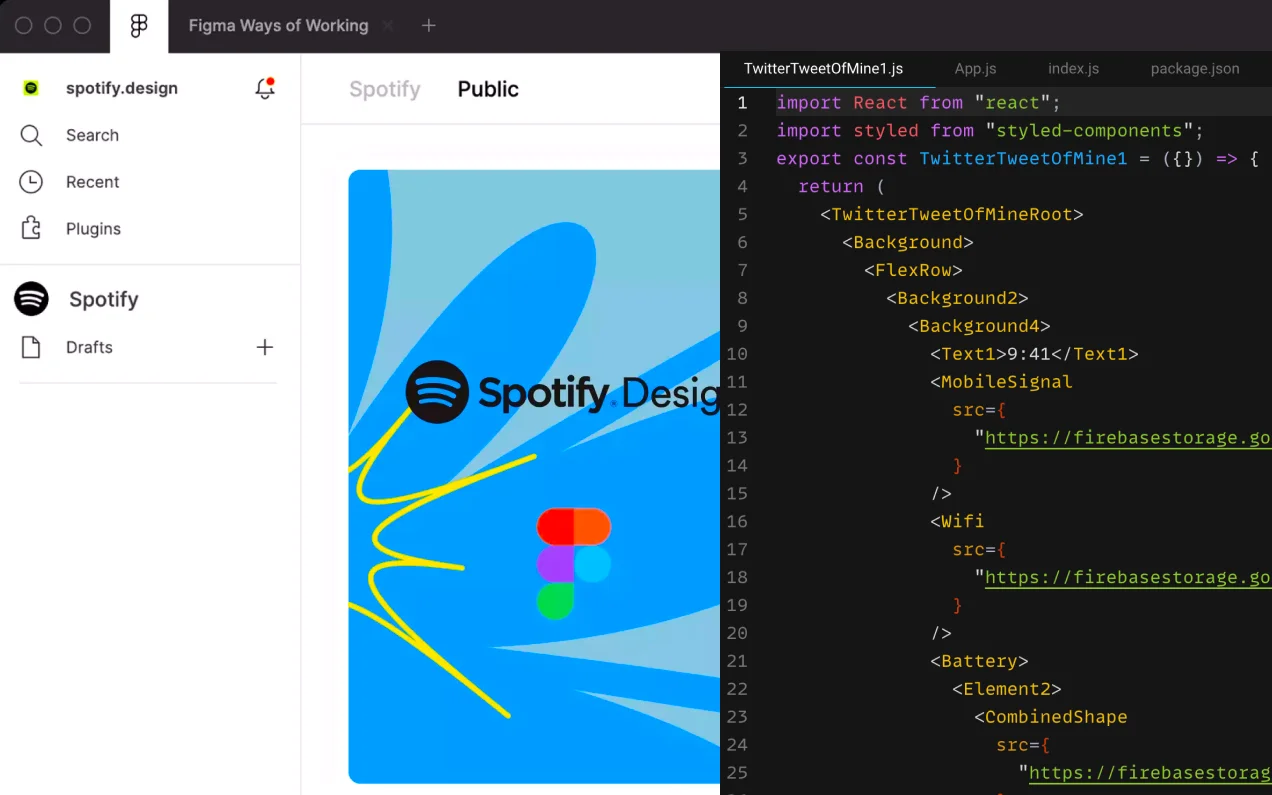Open the Figma home logo tab

point(139,26)
